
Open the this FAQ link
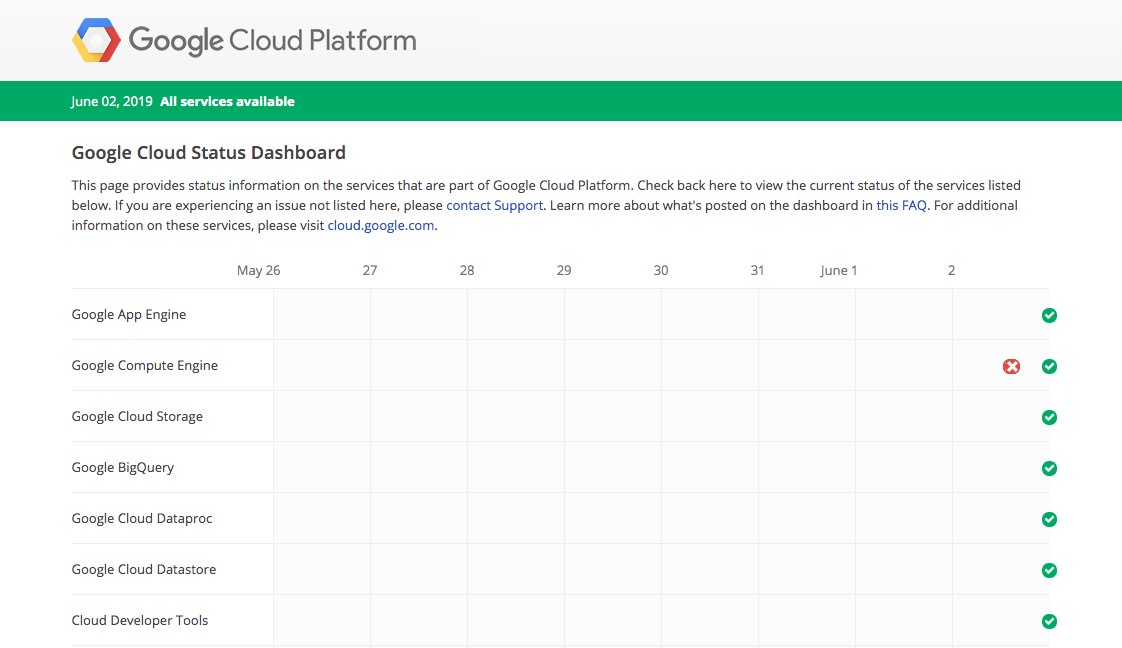pos(902,205)
